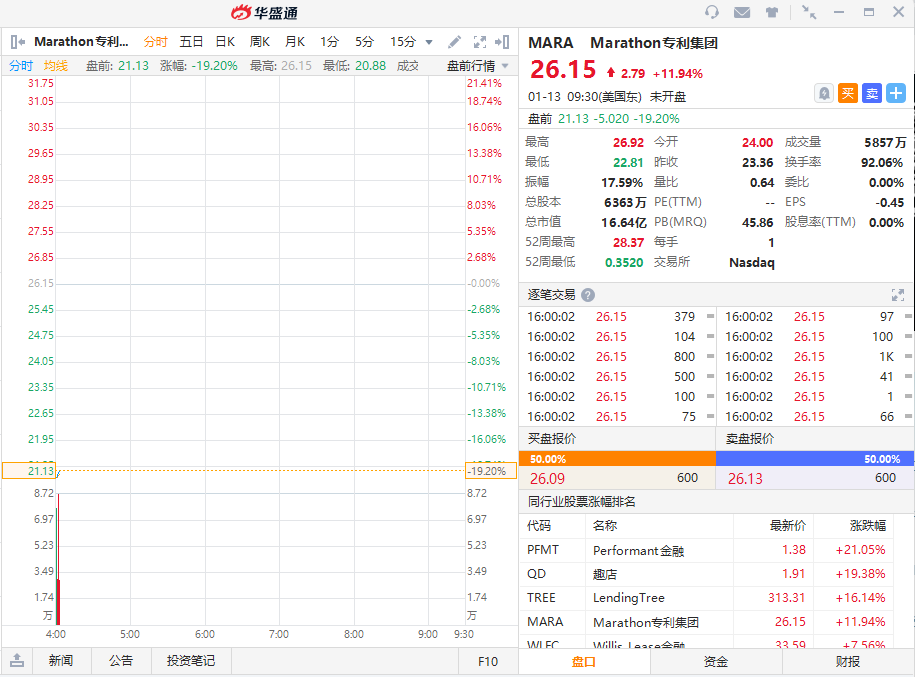Screen dimensions: 915x677
Task: Click the orange 买 buy button
Action: click(847, 93)
